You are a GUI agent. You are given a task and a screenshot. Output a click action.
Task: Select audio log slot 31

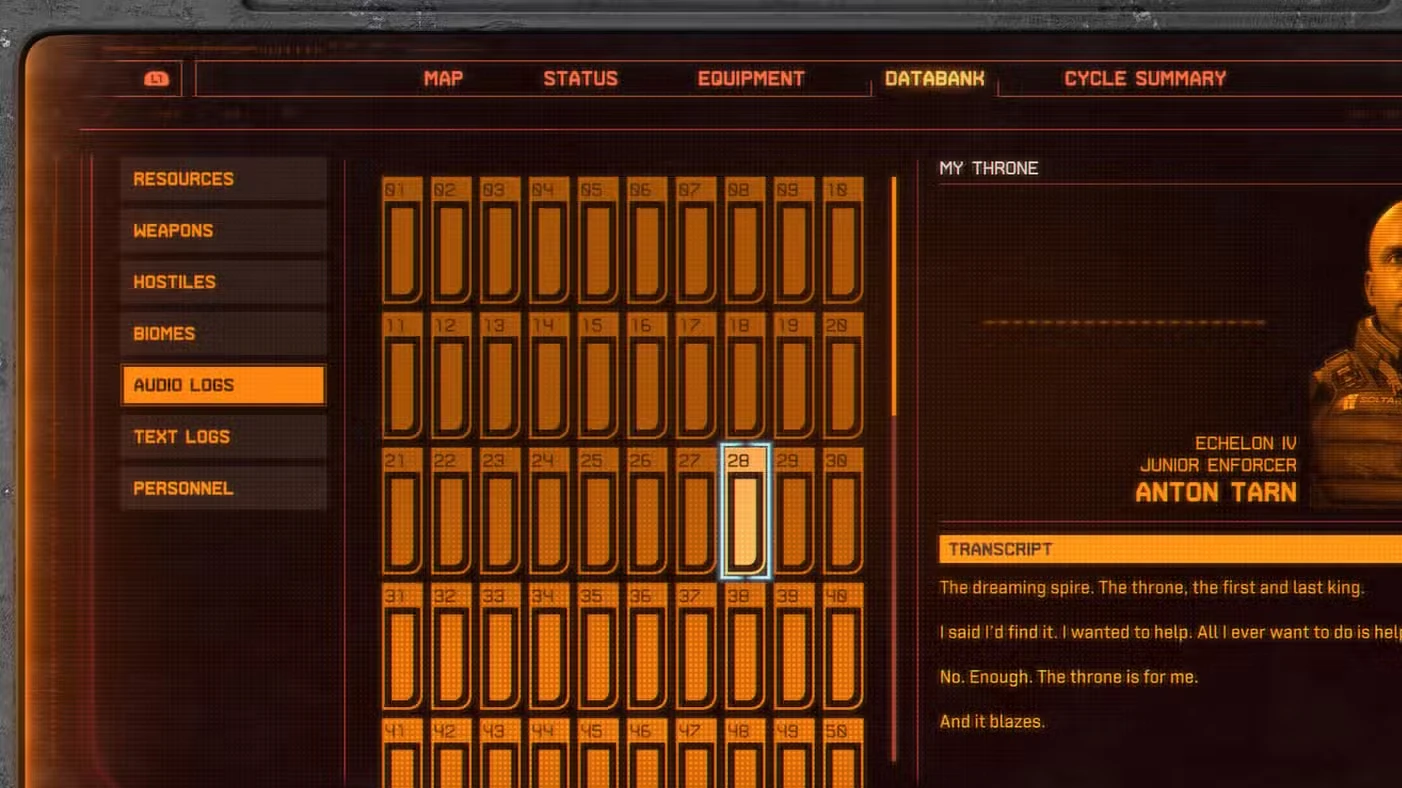(x=401, y=647)
